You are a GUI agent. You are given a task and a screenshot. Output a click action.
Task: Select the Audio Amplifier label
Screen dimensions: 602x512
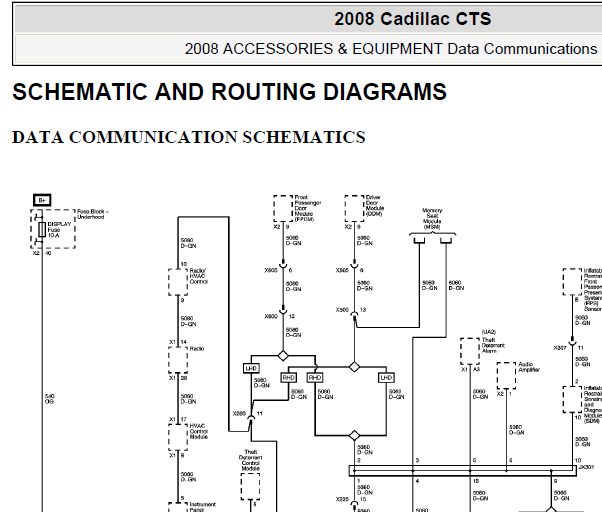tap(529, 367)
